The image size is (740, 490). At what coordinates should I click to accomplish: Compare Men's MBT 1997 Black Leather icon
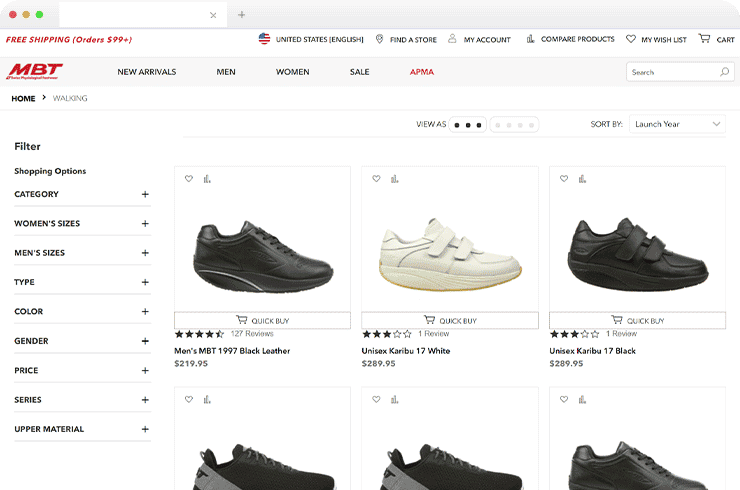click(x=207, y=178)
